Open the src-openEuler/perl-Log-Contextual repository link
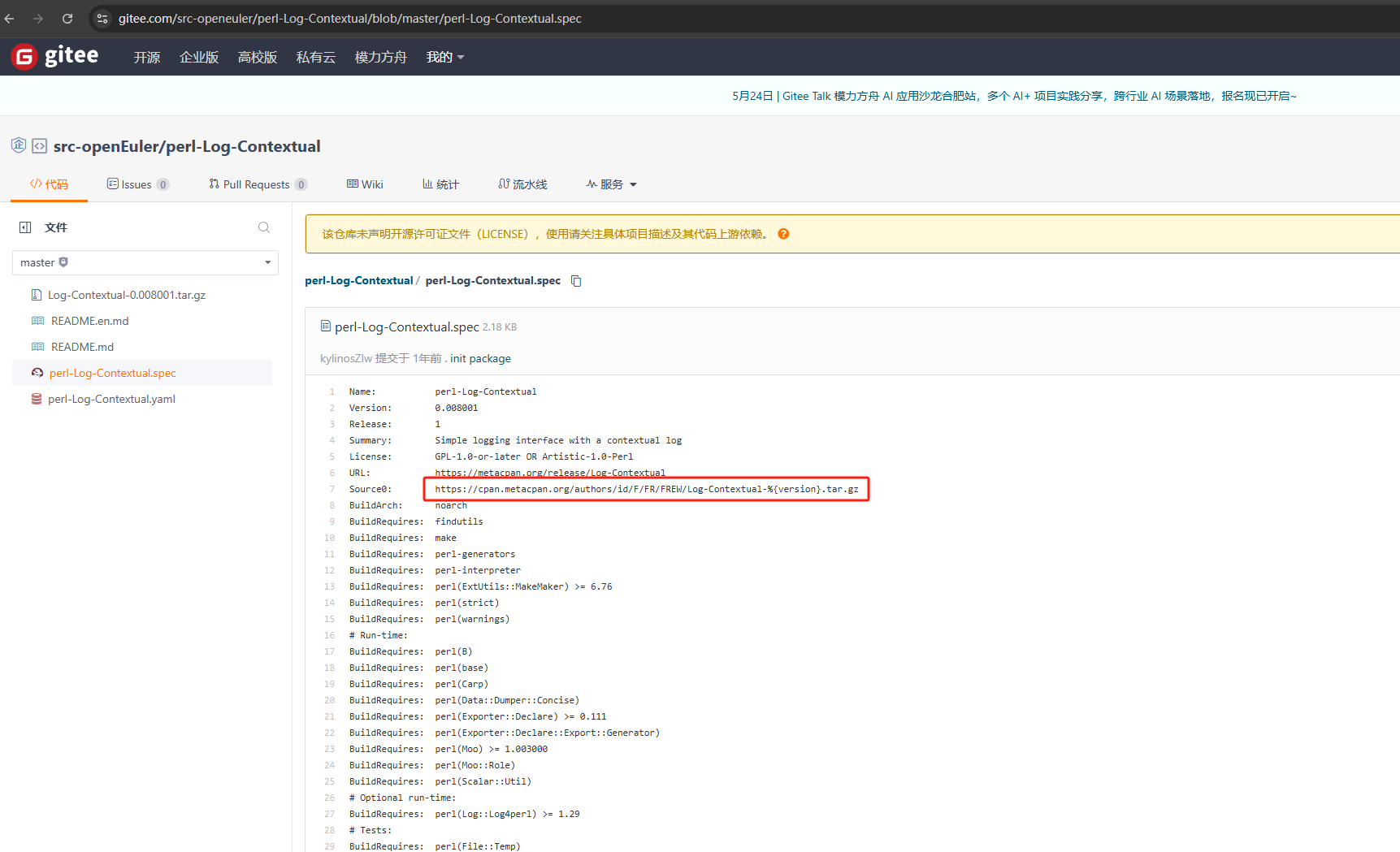 pos(187,146)
